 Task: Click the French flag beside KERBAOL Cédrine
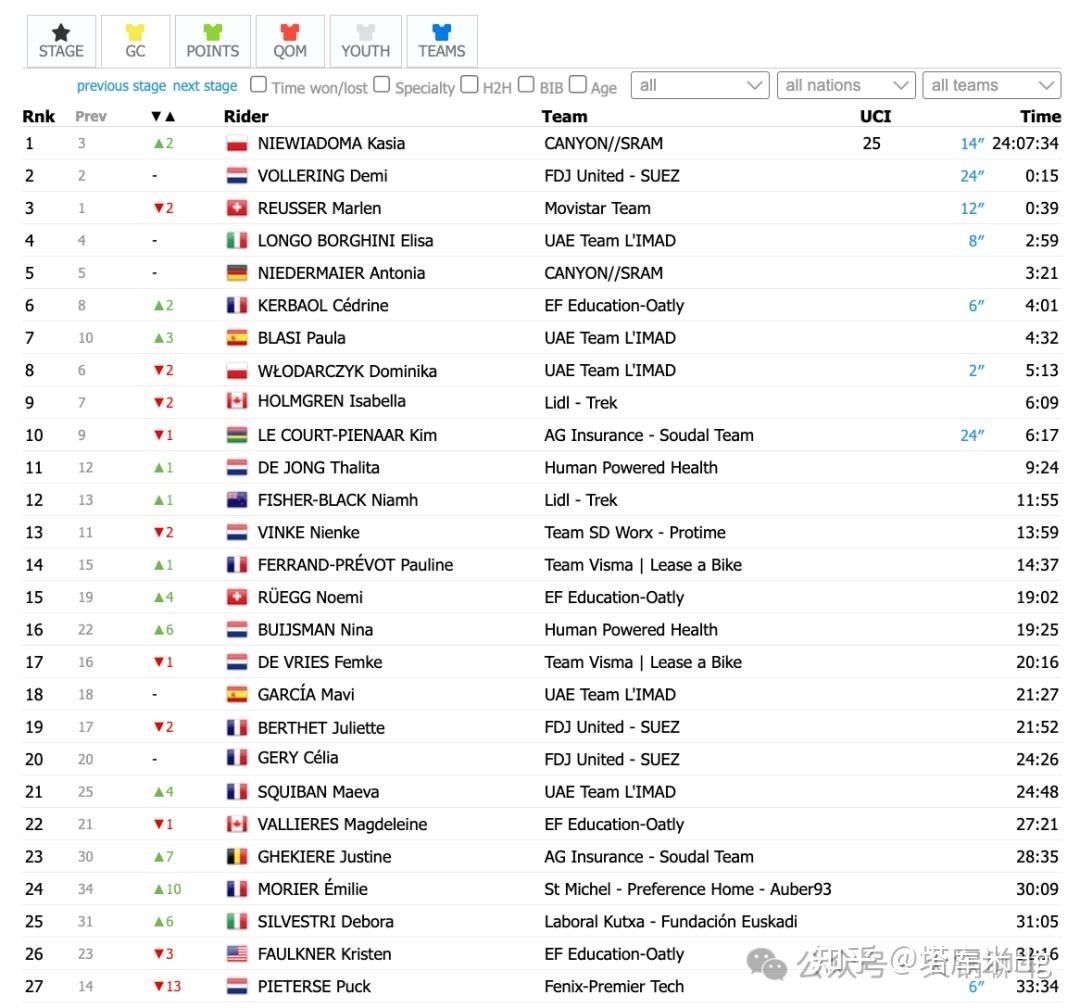(237, 306)
